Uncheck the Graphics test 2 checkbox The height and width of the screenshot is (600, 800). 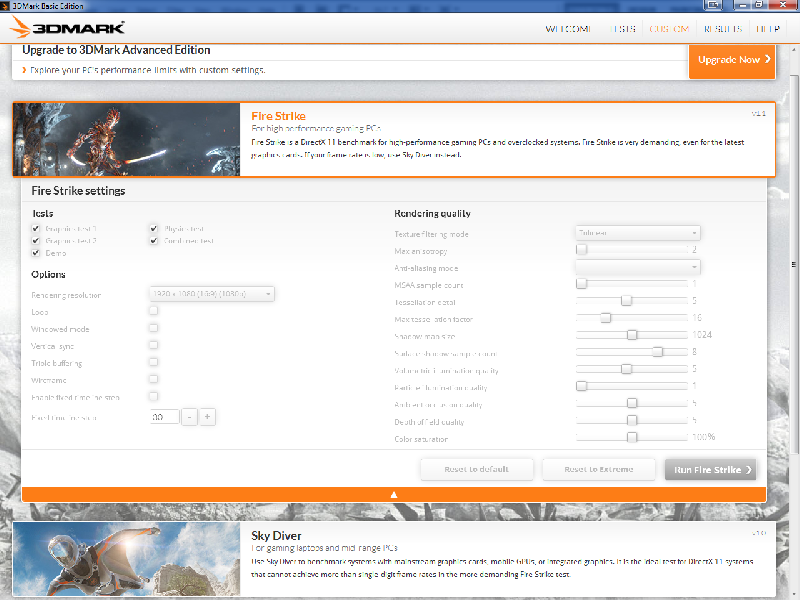tap(36, 241)
